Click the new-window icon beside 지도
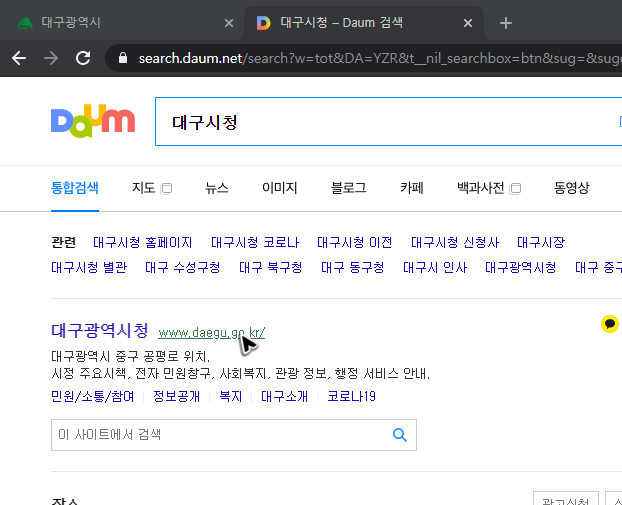This screenshot has width=622, height=505. coord(166,188)
